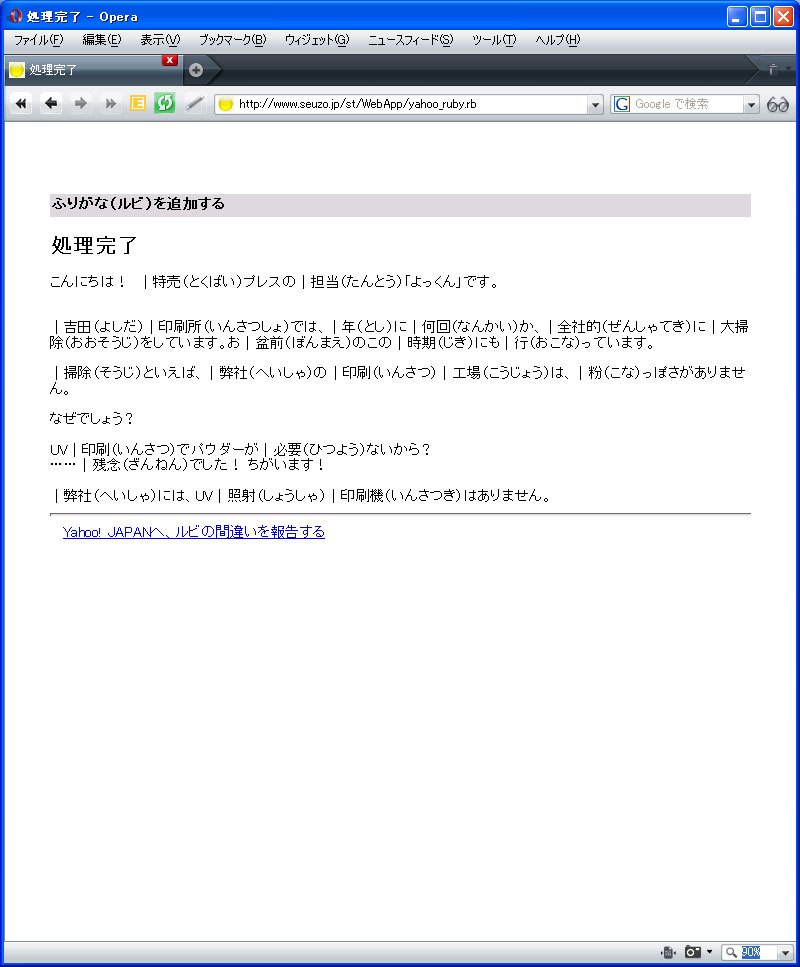Viewport: 800px width, 967px height.
Task: Expand the search engine dropdown arrow
Action: pos(751,105)
